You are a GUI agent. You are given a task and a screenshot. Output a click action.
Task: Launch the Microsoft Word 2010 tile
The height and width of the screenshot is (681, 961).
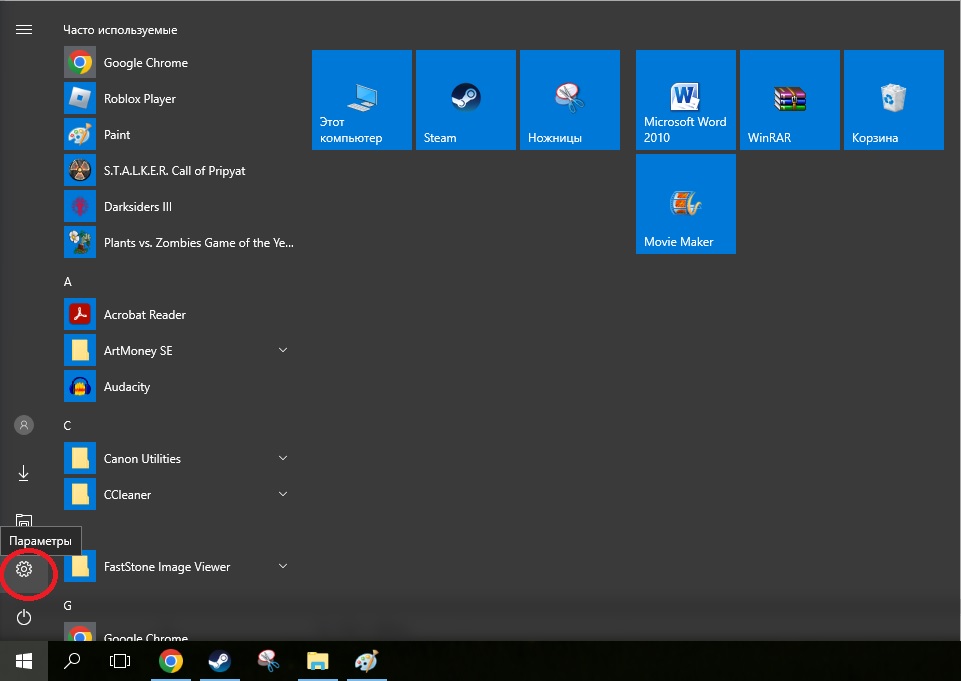(686, 100)
